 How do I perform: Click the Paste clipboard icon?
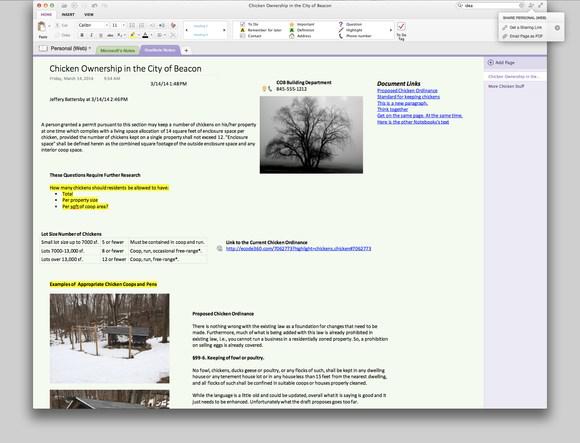(x=42, y=27)
